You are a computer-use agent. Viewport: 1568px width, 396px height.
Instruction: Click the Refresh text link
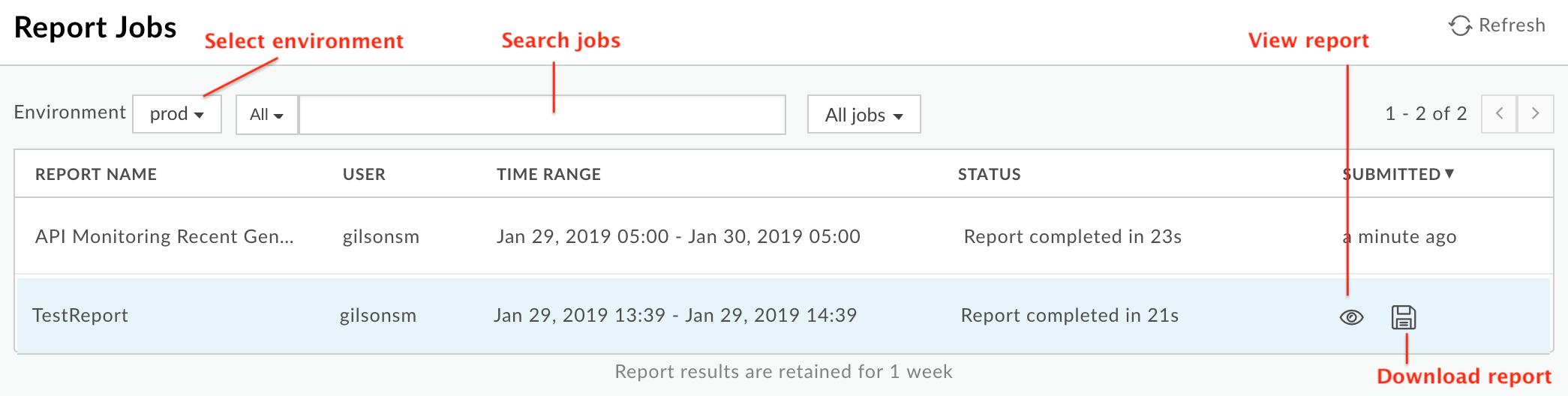pos(1512,25)
